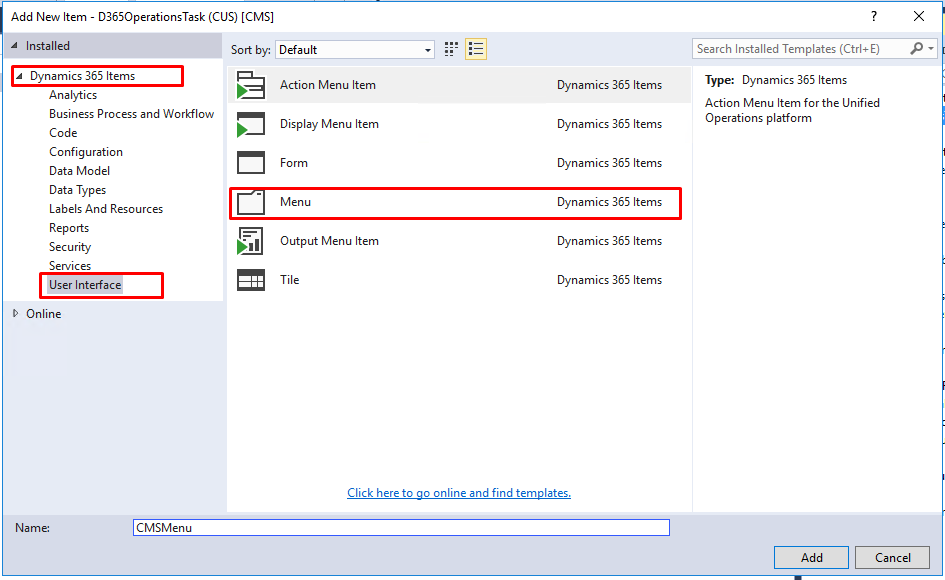Viewport: 945px width, 580px height.
Task: Select the Display Menu Item label
Action: (330, 124)
